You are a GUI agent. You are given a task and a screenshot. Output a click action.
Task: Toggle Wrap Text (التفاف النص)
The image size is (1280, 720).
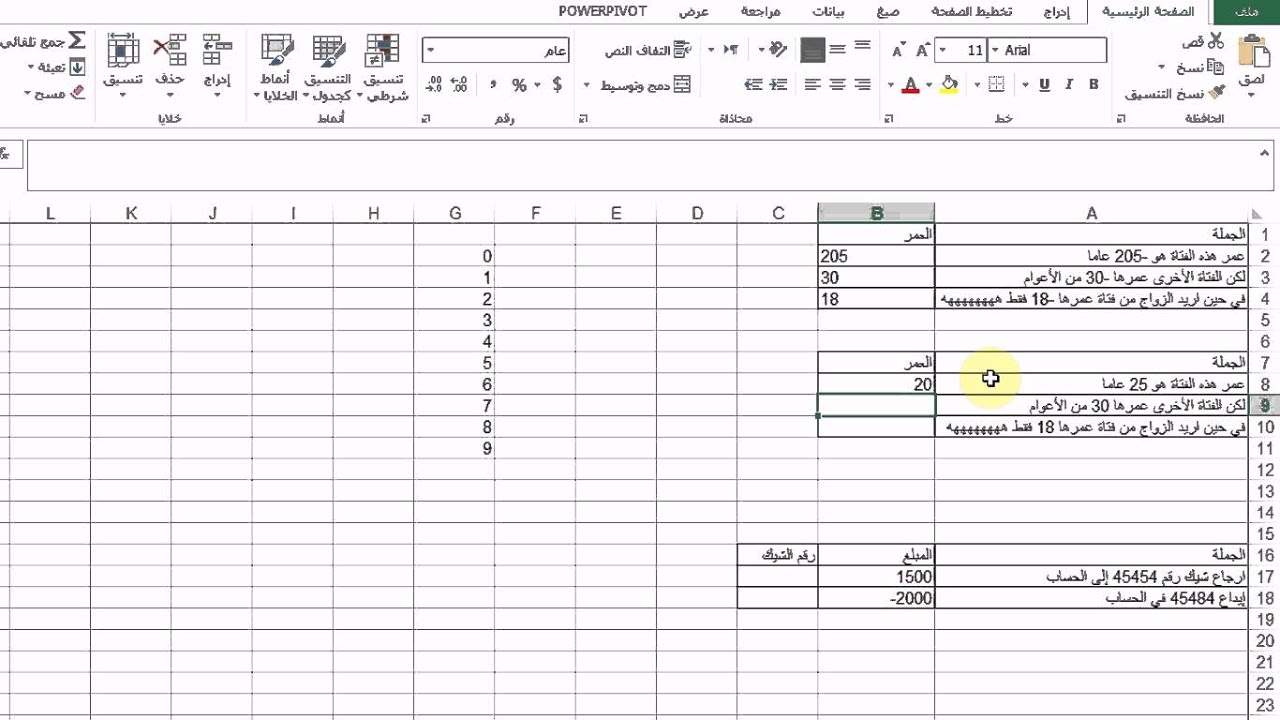point(649,49)
